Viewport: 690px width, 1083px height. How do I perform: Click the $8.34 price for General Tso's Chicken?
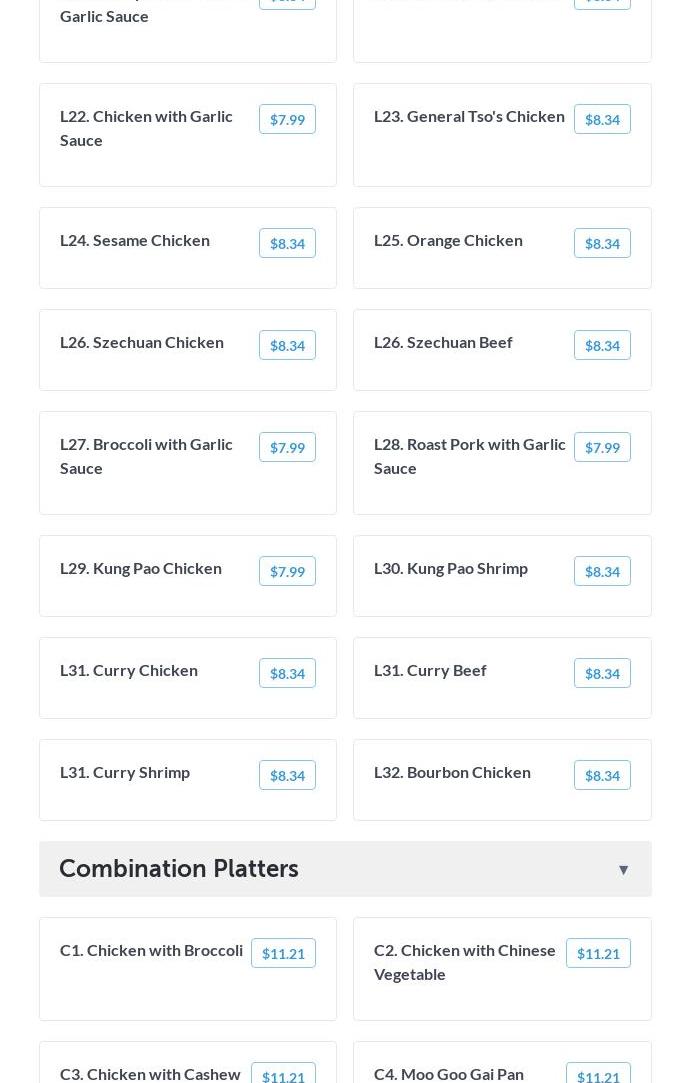[602, 120]
